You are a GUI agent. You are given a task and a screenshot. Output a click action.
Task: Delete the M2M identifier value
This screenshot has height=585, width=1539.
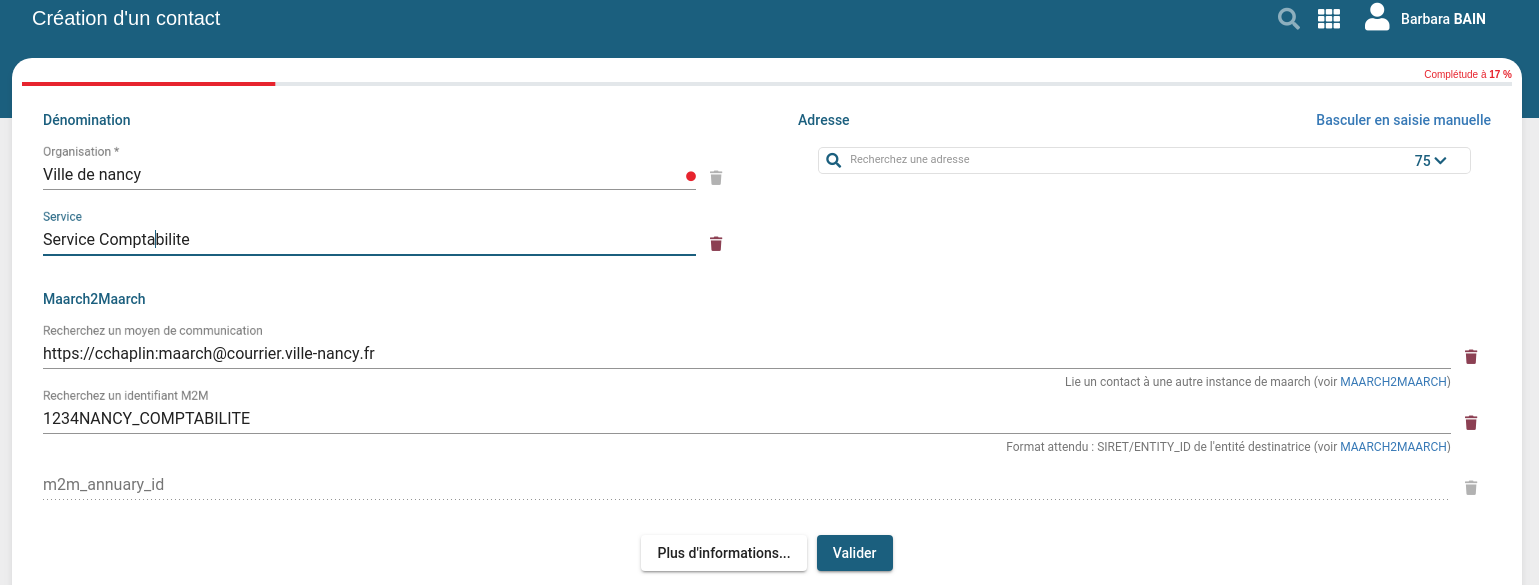(1470, 423)
